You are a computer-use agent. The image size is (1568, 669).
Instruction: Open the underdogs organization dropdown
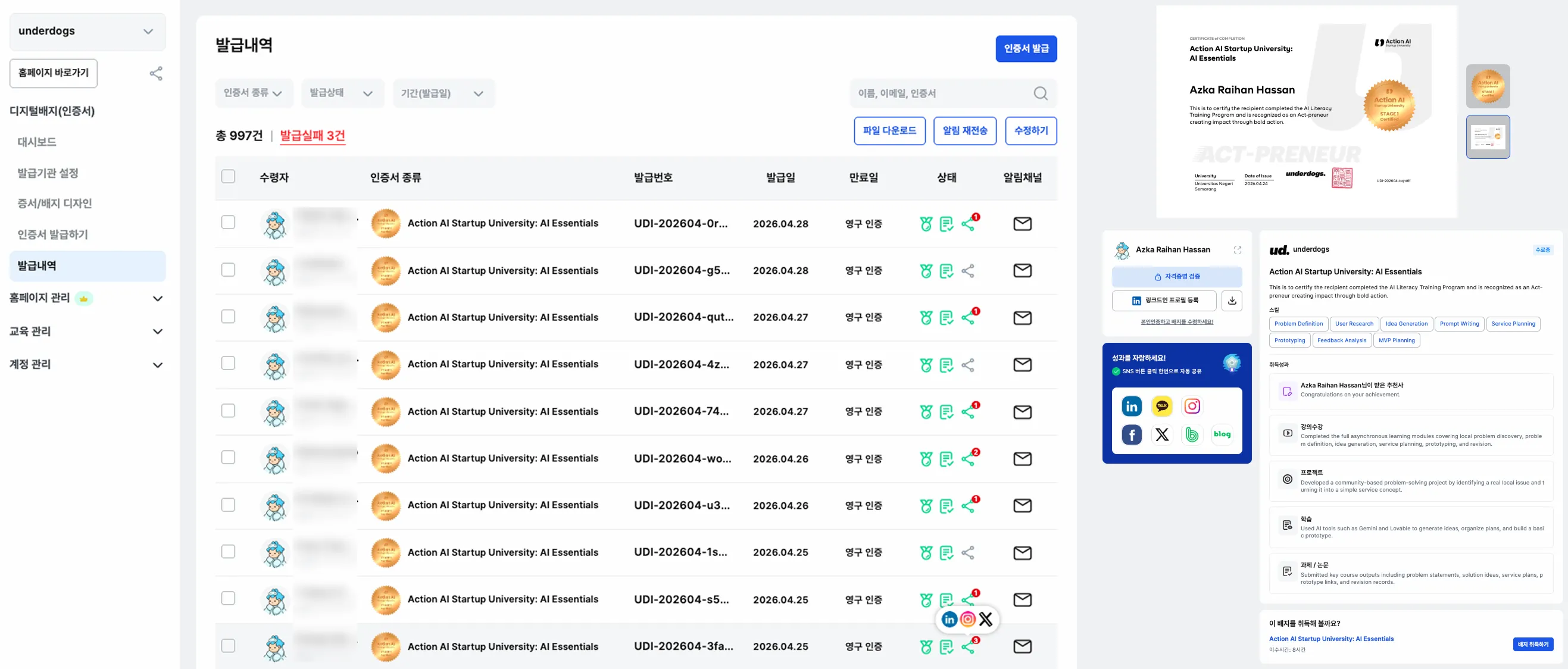coord(88,32)
